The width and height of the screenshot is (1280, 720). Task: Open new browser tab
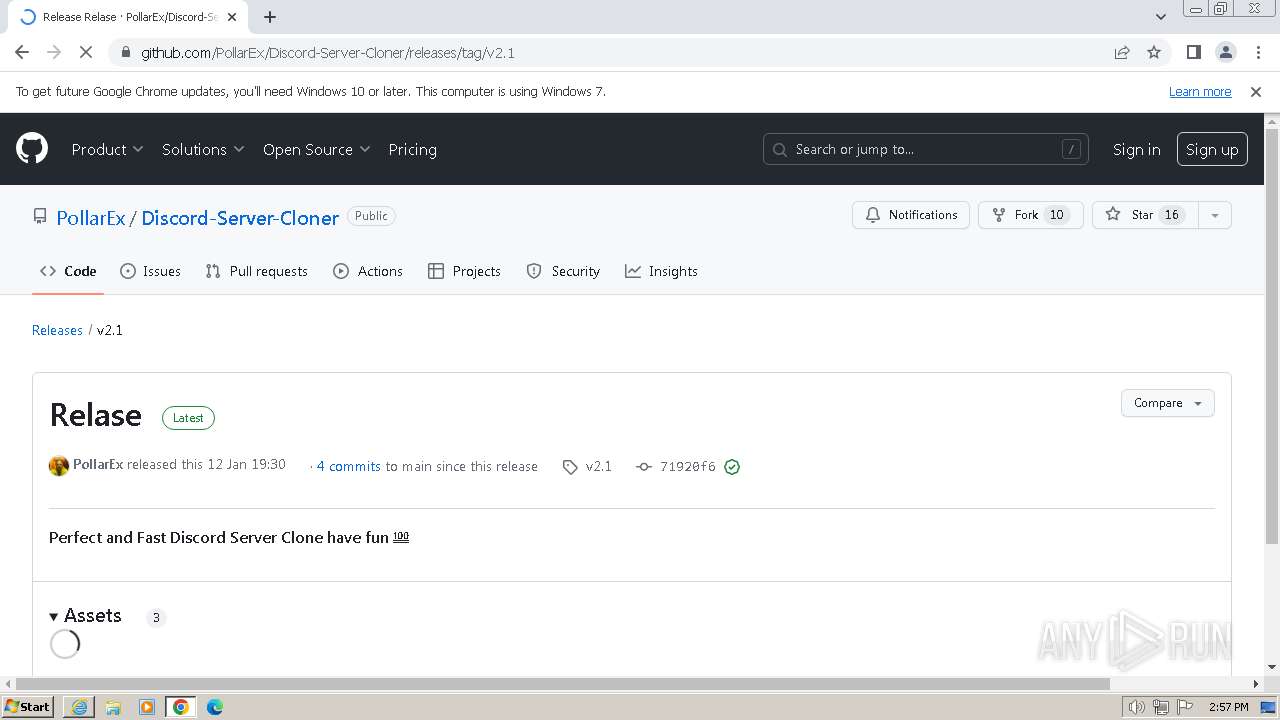270,17
